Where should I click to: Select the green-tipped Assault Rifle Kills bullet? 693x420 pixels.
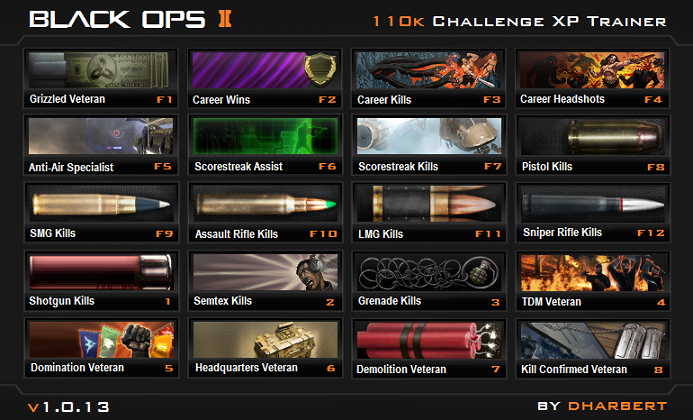(265, 203)
